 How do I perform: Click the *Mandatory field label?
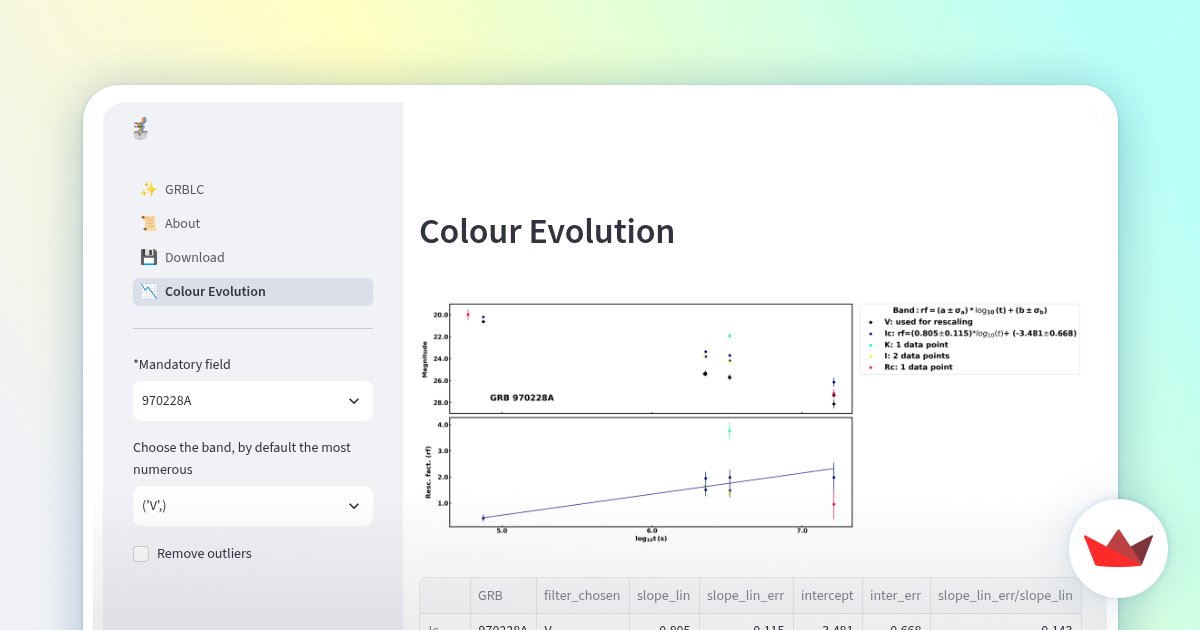(x=182, y=365)
